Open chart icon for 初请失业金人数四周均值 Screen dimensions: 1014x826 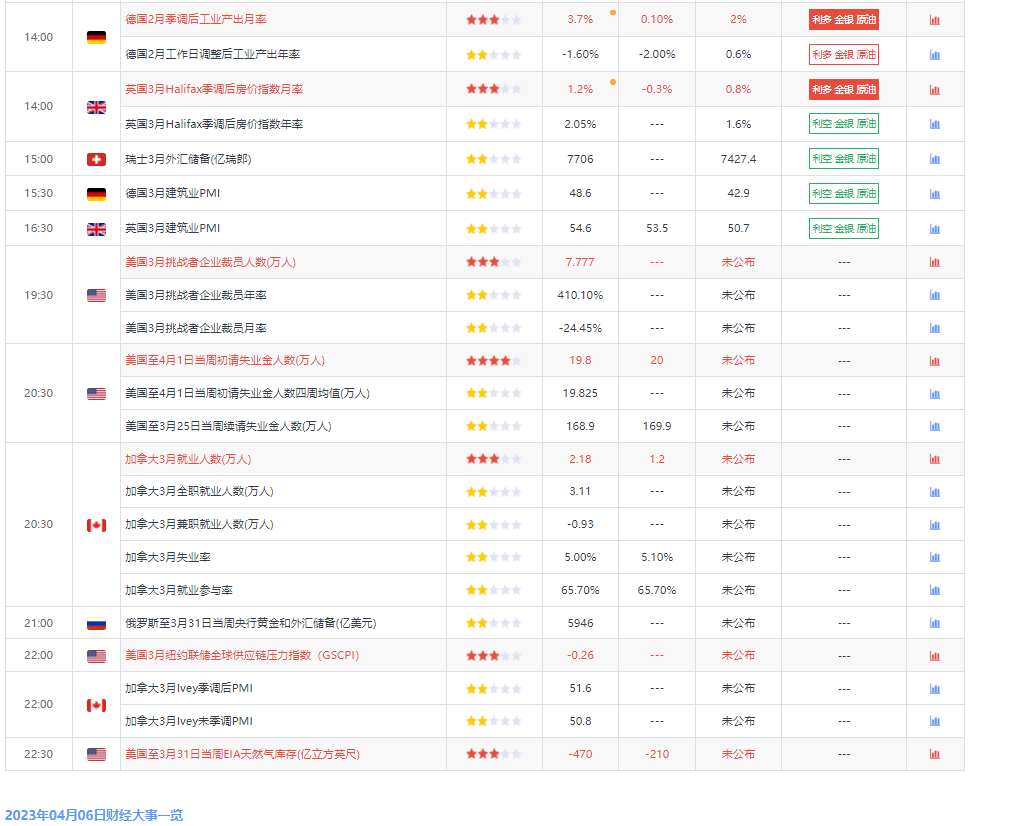(934, 394)
